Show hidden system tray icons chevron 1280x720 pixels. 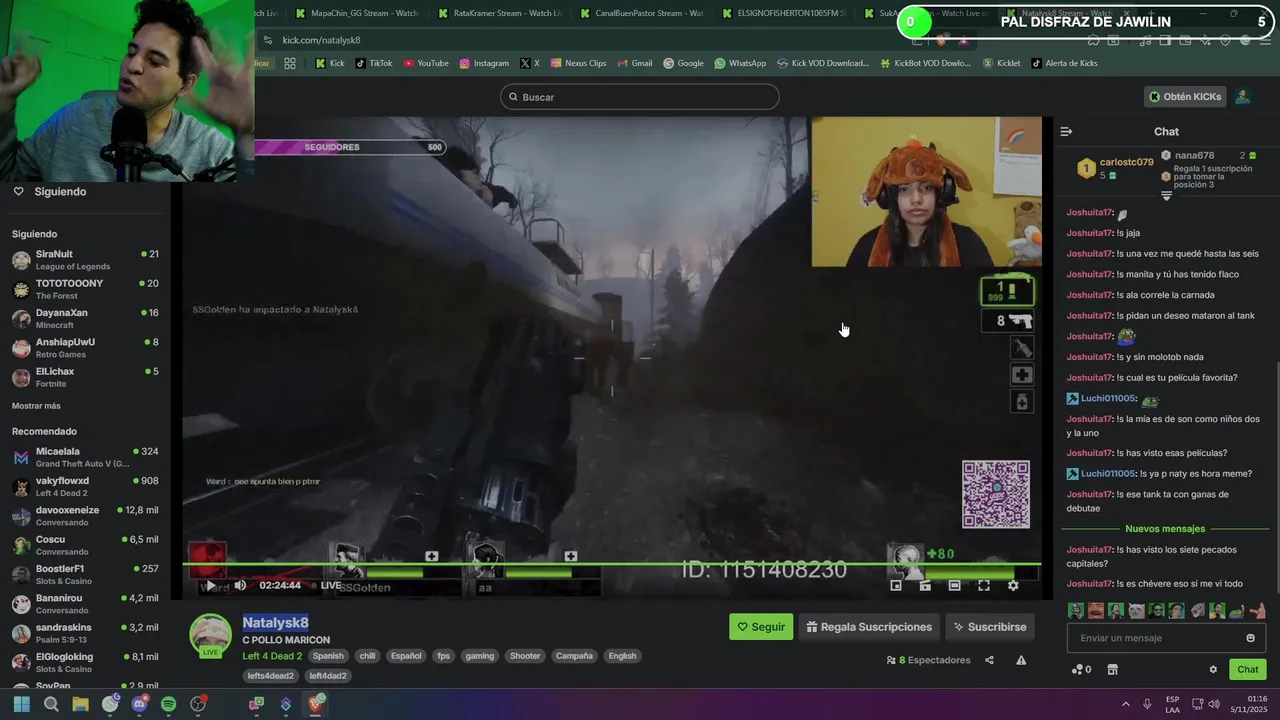1125,704
